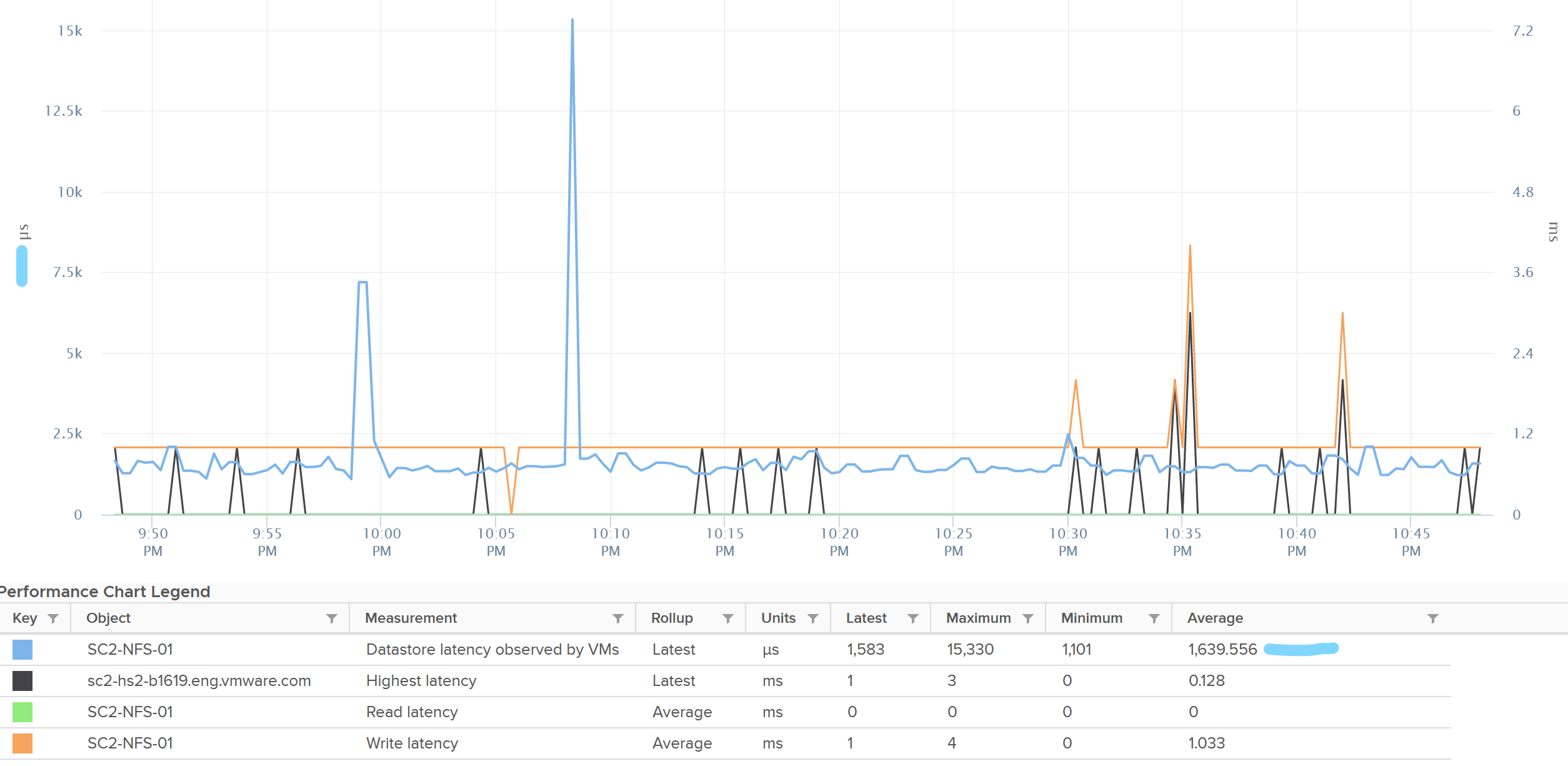Screen dimensions: 1568x766
Task: Click the 7.2 right axis label
Action: coord(1523,31)
